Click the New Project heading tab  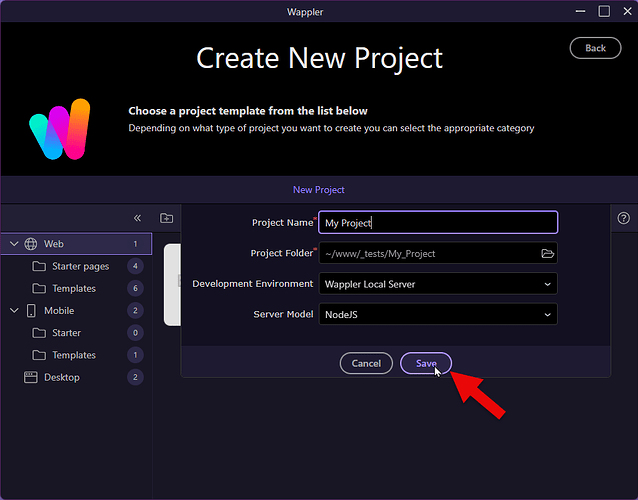pyautogui.click(x=319, y=190)
